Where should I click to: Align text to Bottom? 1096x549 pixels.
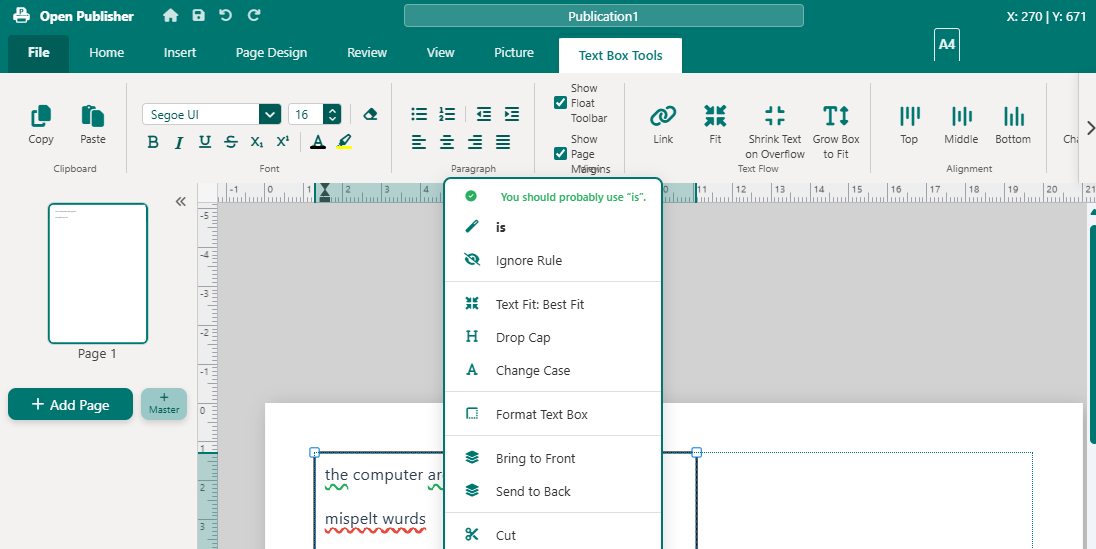[x=1013, y=124]
